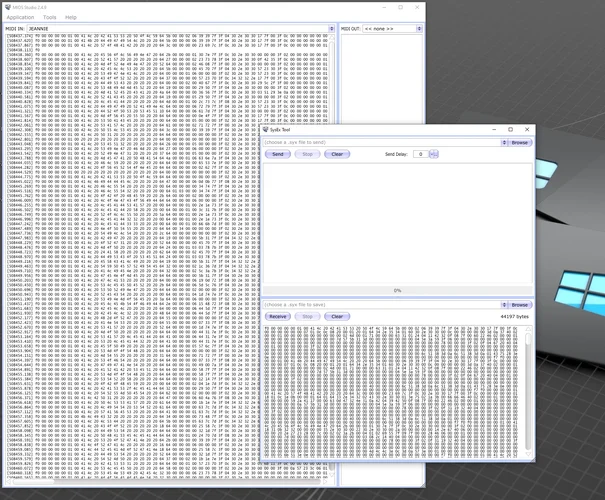Click the Send Delay label
The height and width of the screenshot is (500, 605).
coord(396,154)
